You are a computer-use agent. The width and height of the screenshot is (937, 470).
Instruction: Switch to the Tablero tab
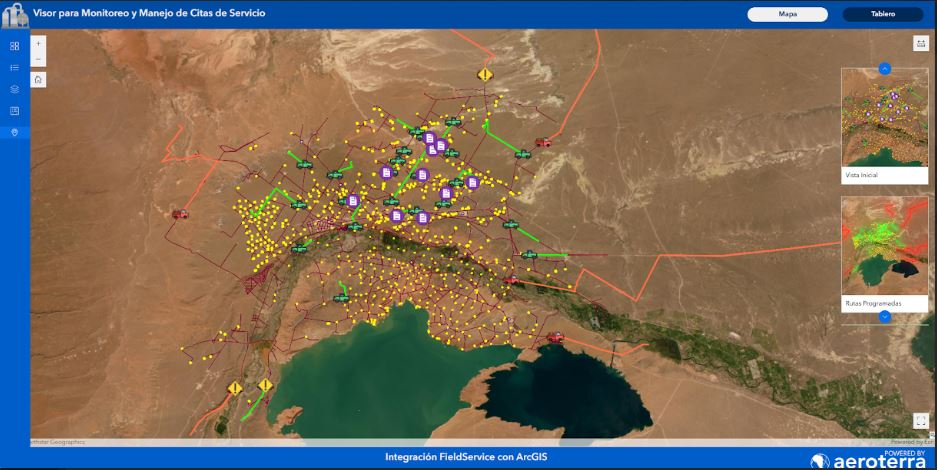point(882,14)
